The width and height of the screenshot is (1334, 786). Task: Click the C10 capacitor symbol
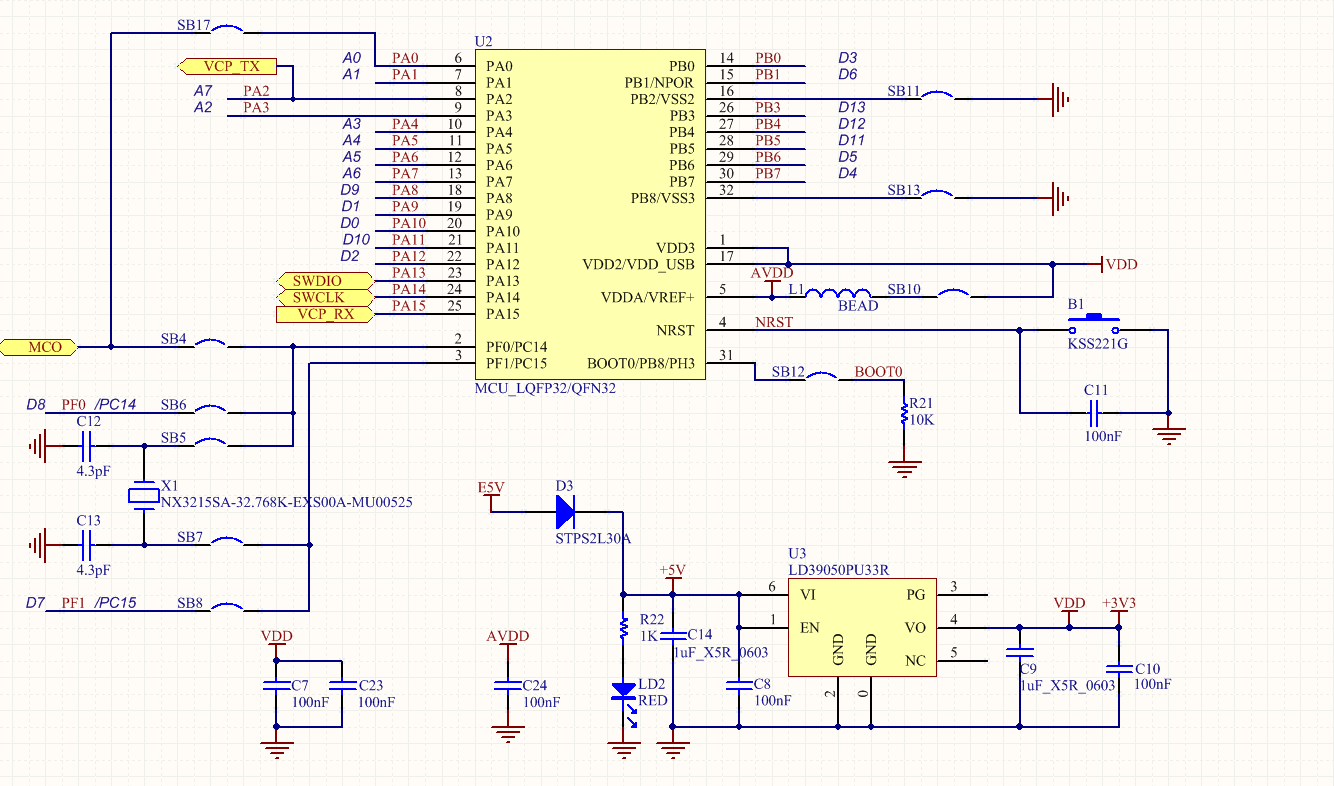pos(1119,668)
